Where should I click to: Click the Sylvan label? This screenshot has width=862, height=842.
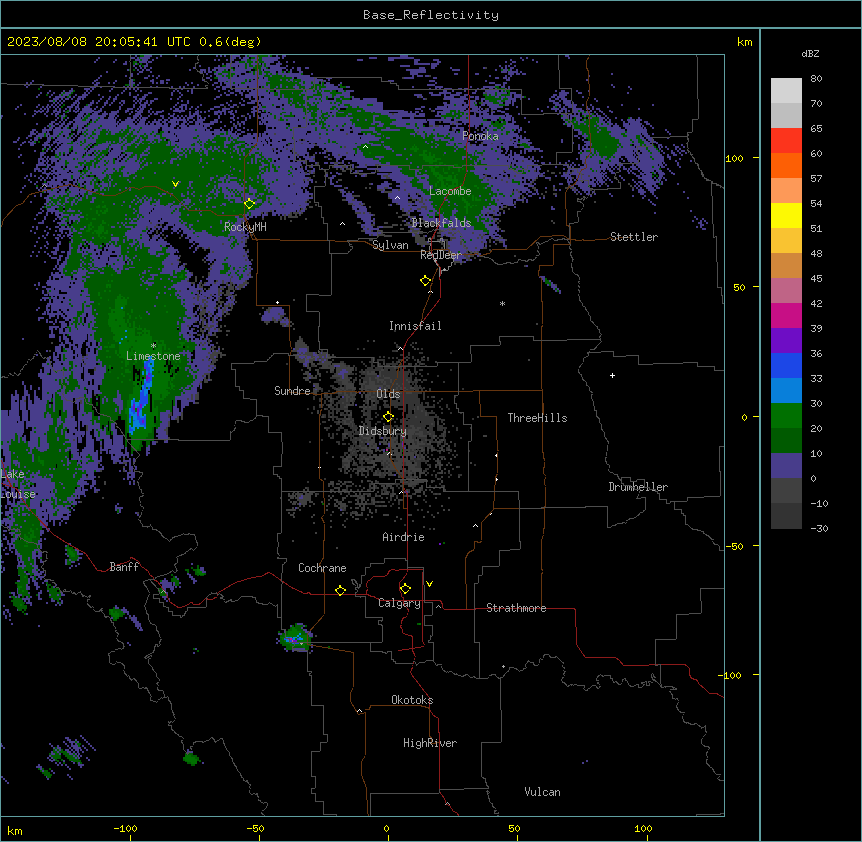coord(390,245)
